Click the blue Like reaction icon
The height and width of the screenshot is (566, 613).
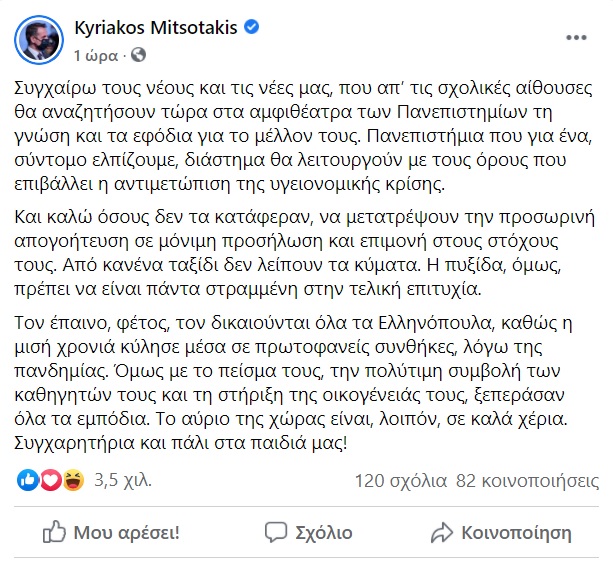(x=28, y=480)
